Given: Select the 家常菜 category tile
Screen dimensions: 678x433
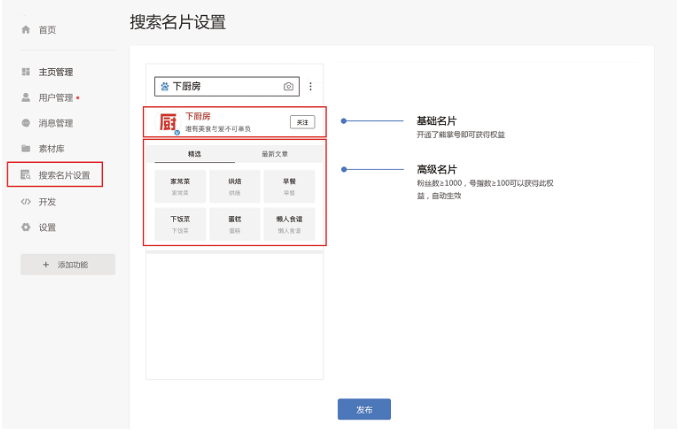Looking at the screenshot, I should point(180,186).
